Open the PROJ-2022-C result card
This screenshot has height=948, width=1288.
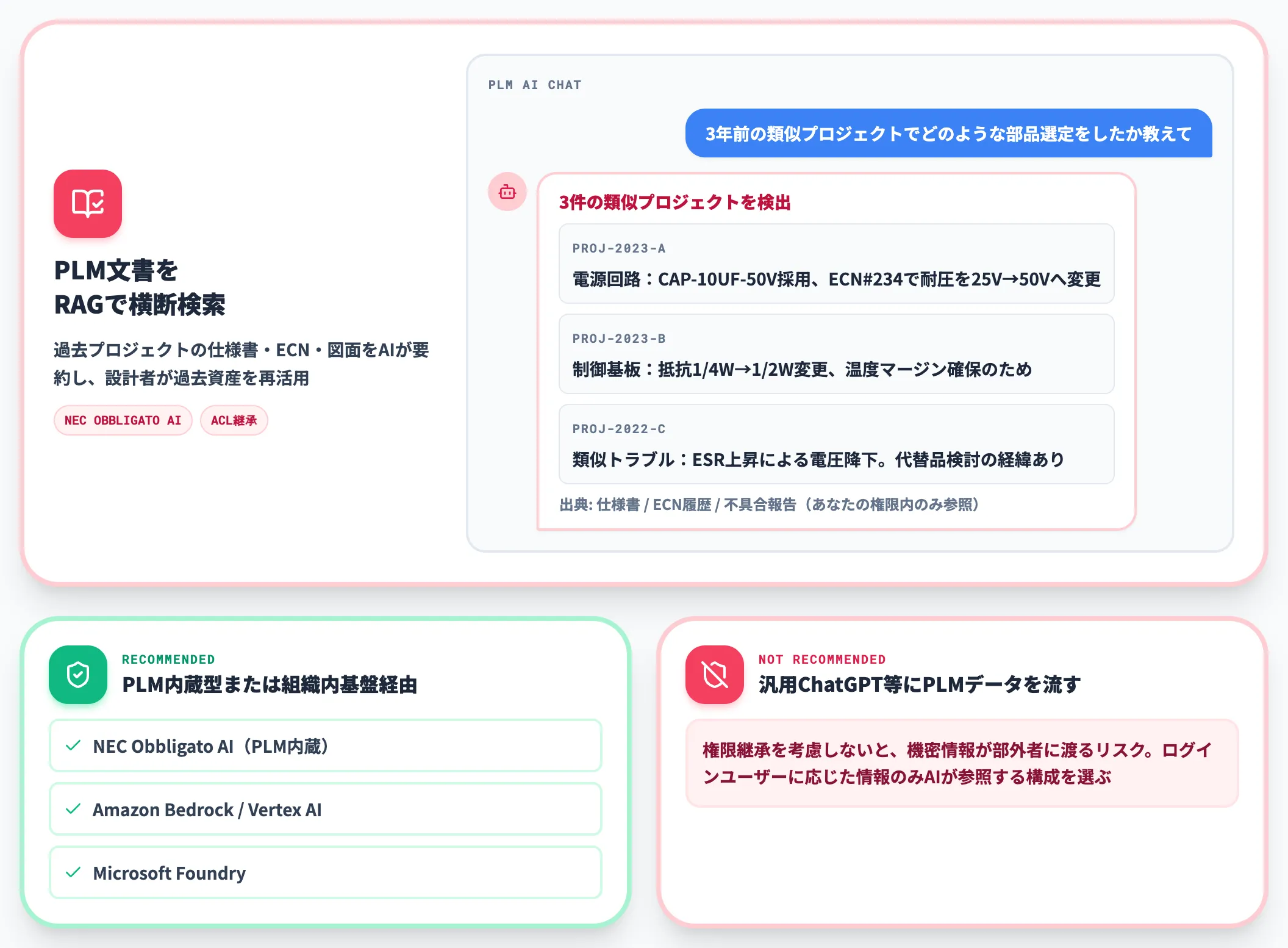(x=837, y=444)
